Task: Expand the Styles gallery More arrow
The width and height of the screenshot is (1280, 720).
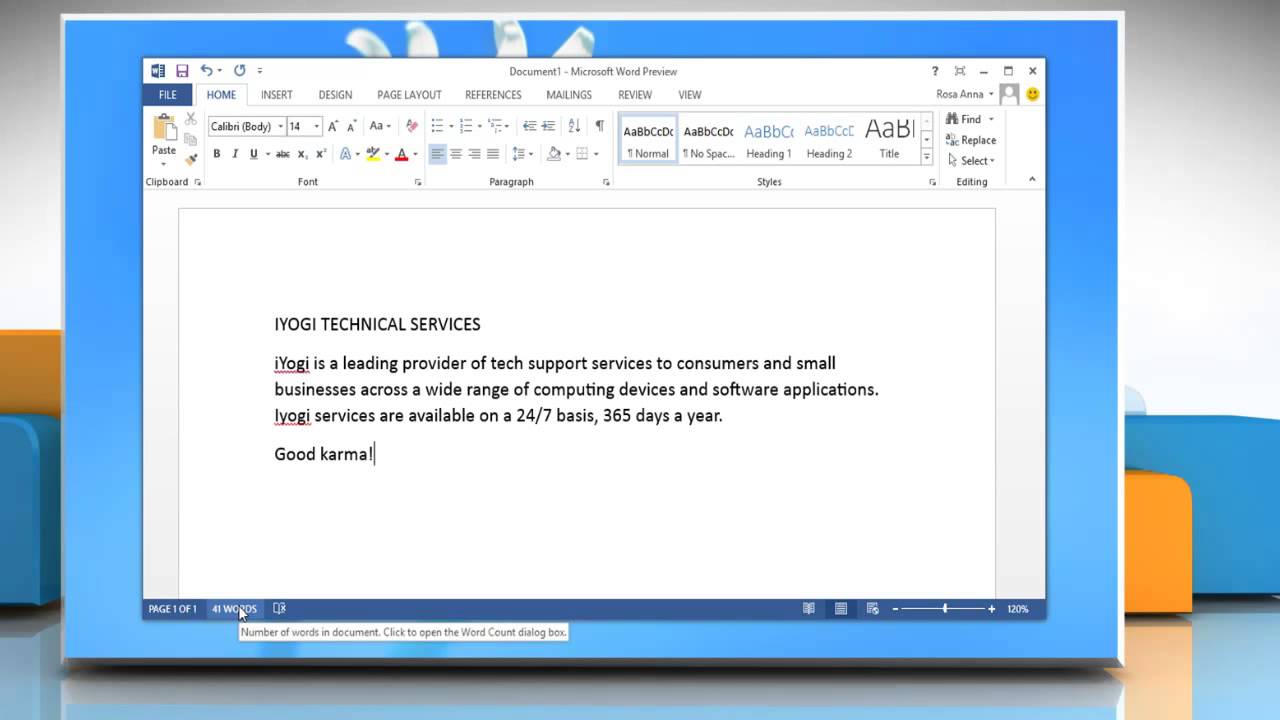Action: pos(926,157)
